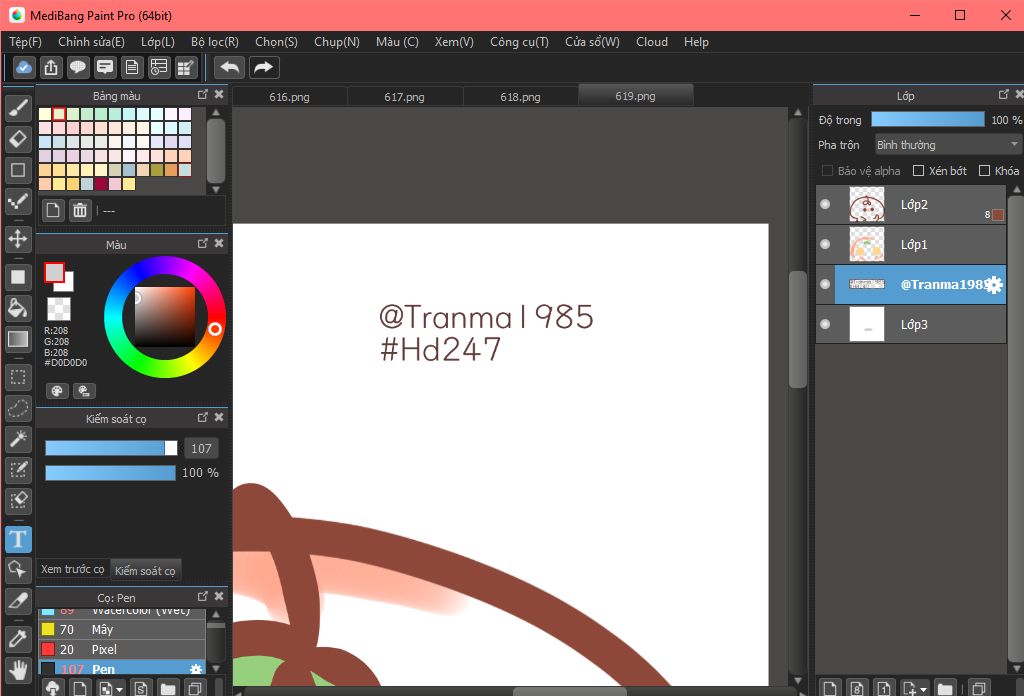
Task: Undock the Kiểm soát cọ panel
Action: [x=202, y=417]
